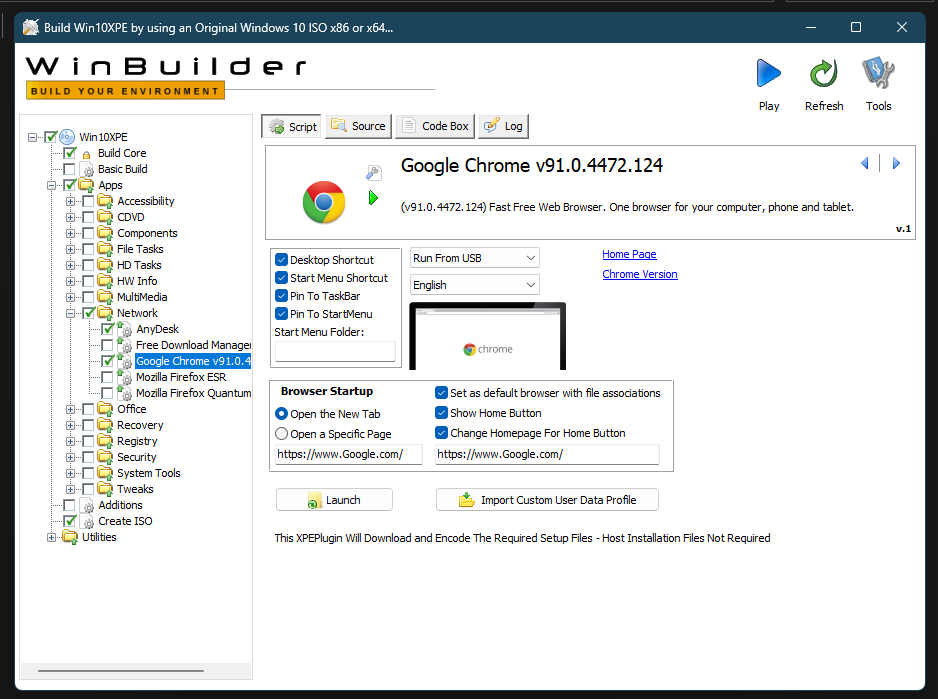Go to previous script arrow
Viewport: 938px width, 699px height.
pyautogui.click(x=864, y=163)
